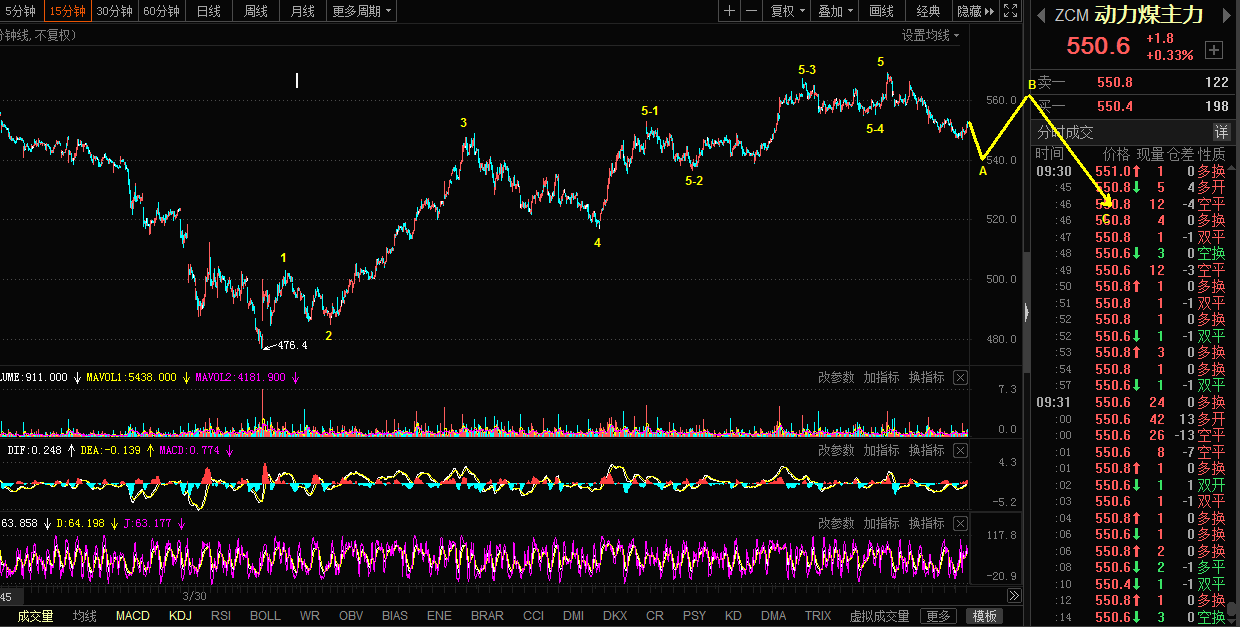Click the 画线 drawing tools button
The image size is (1240, 627).
point(881,11)
